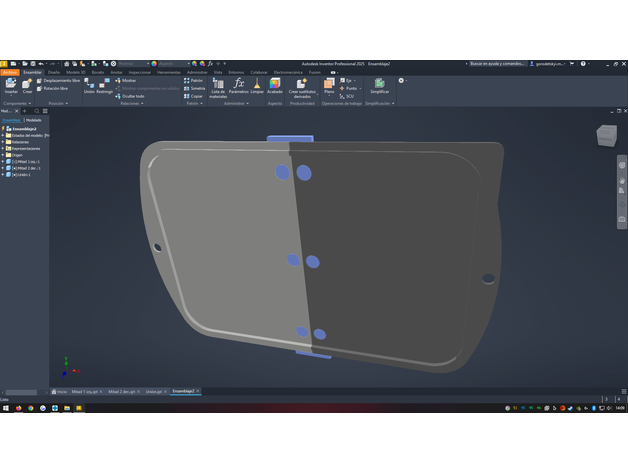This screenshot has width=628, height=472.
Task: Click the Insertar component tool
Action: (11, 85)
